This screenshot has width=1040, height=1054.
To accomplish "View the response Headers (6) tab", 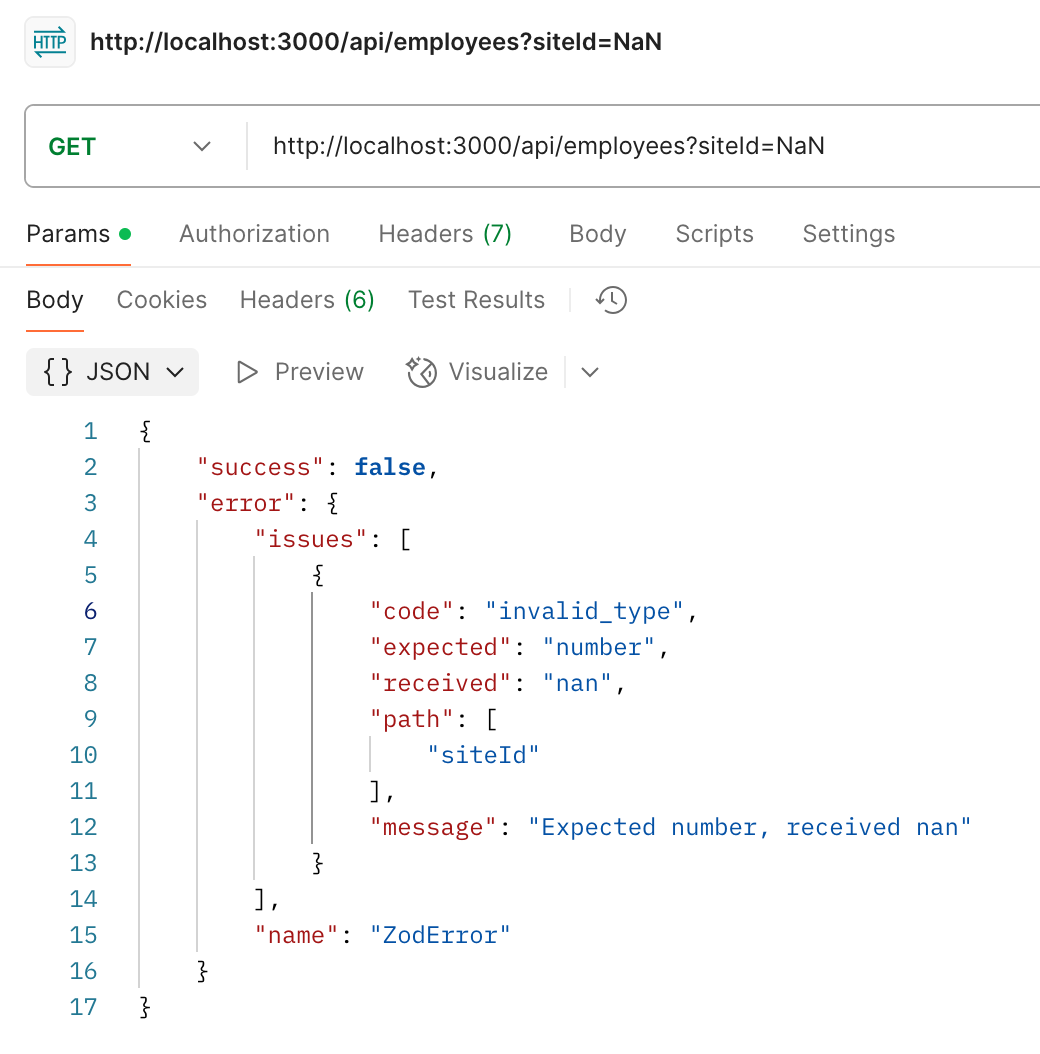I will (307, 300).
